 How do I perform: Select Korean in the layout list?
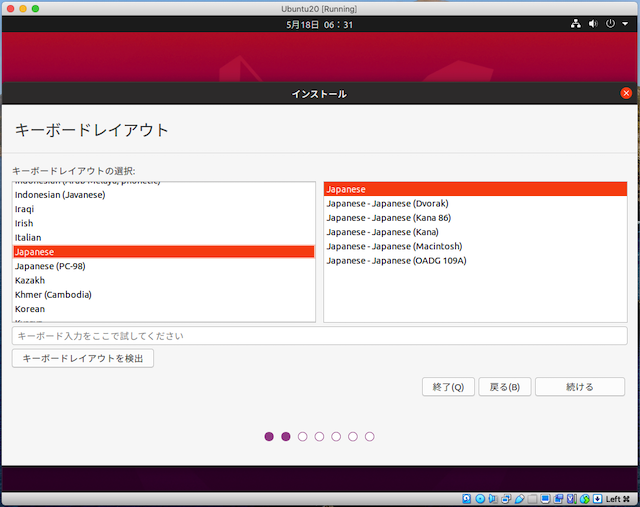pyautogui.click(x=164, y=309)
